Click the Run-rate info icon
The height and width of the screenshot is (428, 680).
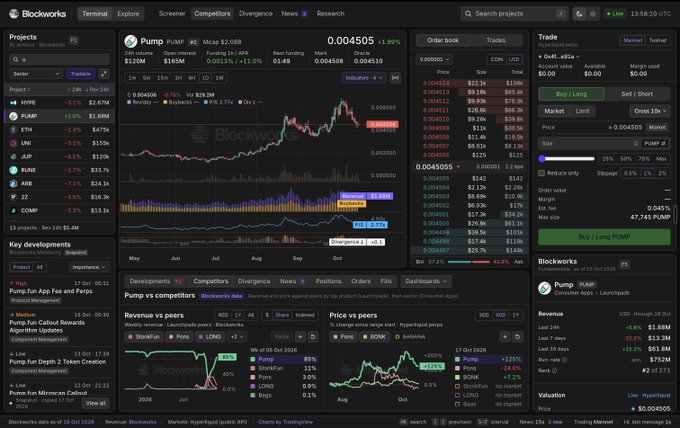(564, 360)
